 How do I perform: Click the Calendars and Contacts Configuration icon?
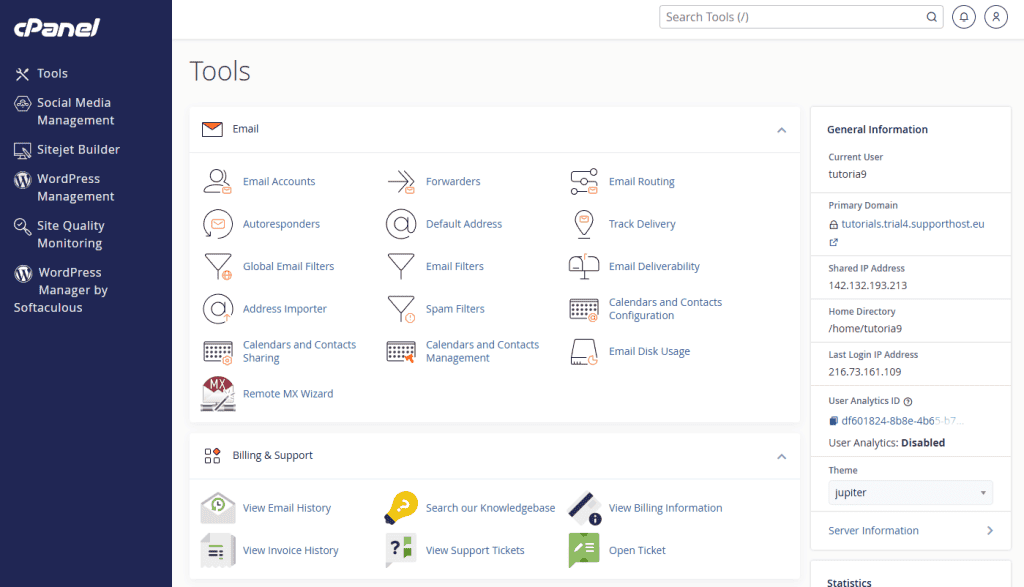[x=584, y=309]
